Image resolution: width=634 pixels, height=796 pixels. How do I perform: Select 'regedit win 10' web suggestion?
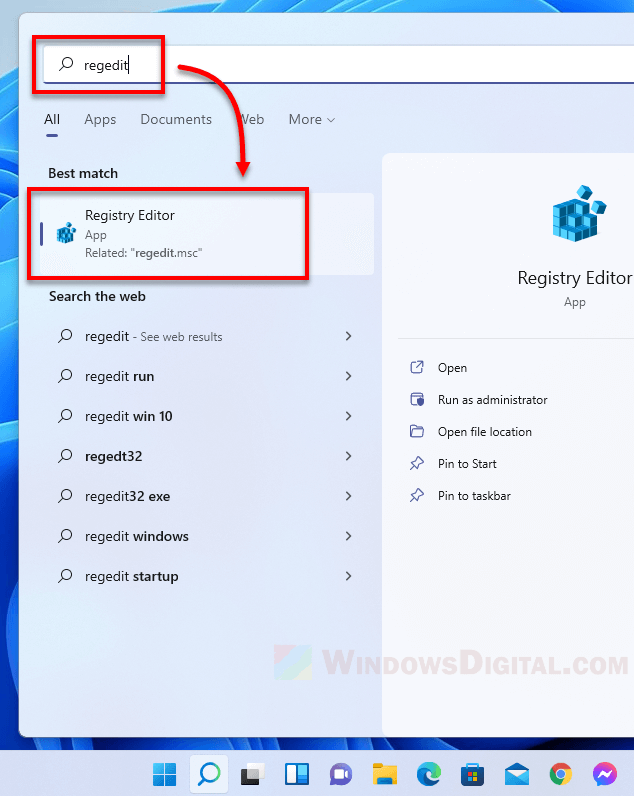207,416
